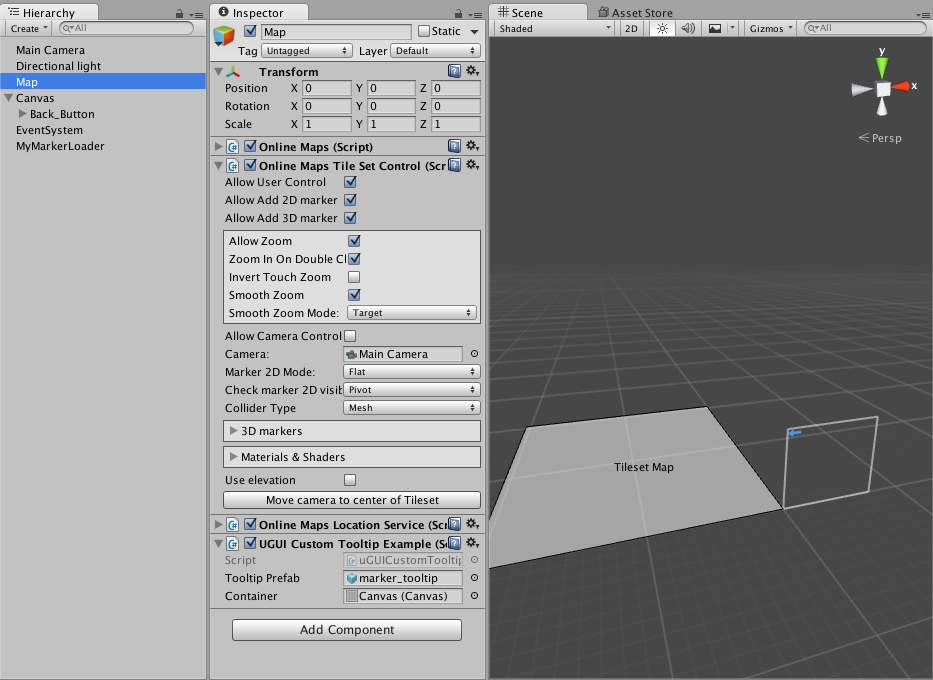Viewport: 933px width, 680px height.
Task: Toggle Zoom In On Double Click checkbox
Action: point(354,259)
